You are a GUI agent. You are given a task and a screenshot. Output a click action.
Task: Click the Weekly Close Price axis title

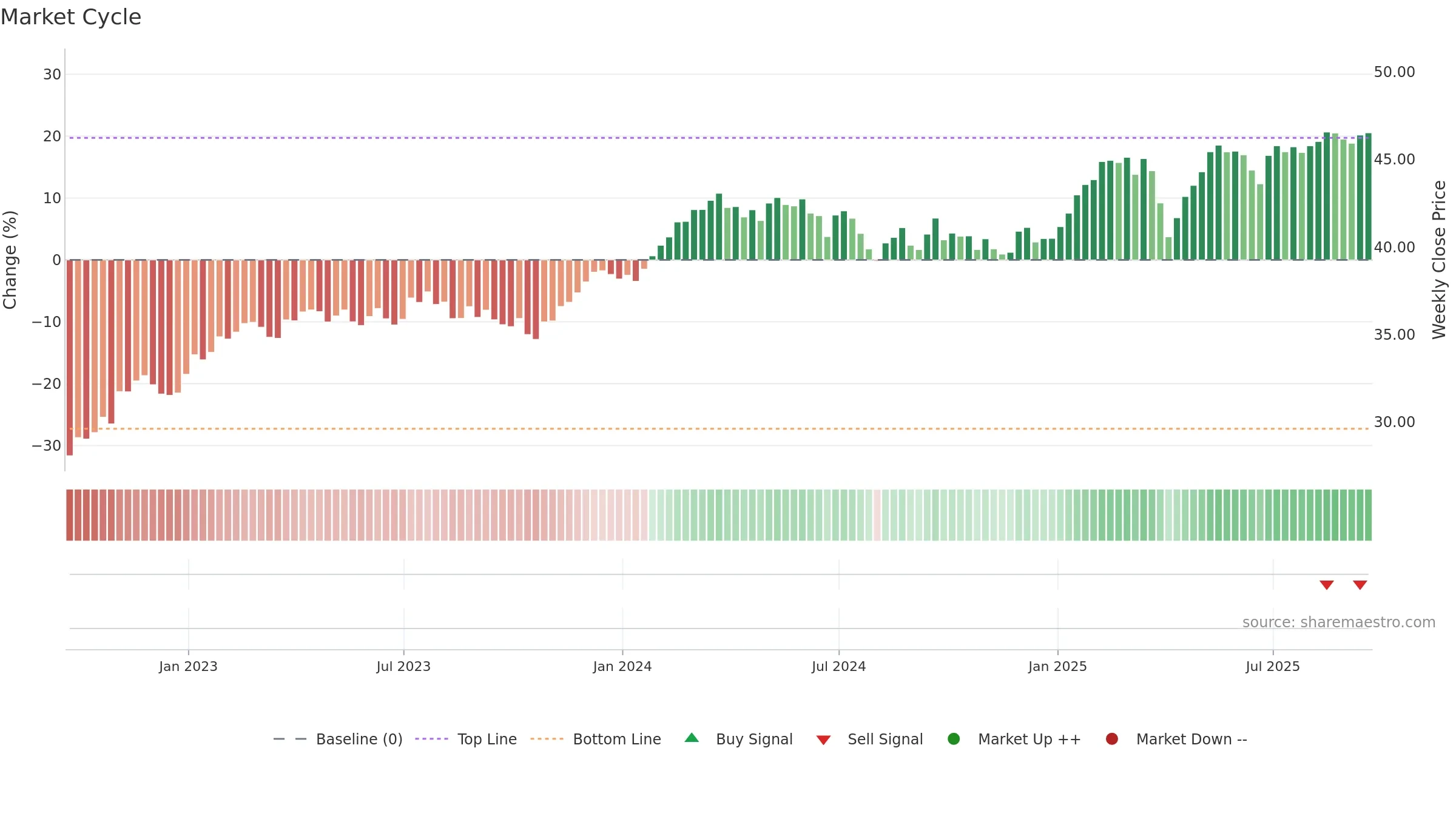(1439, 260)
